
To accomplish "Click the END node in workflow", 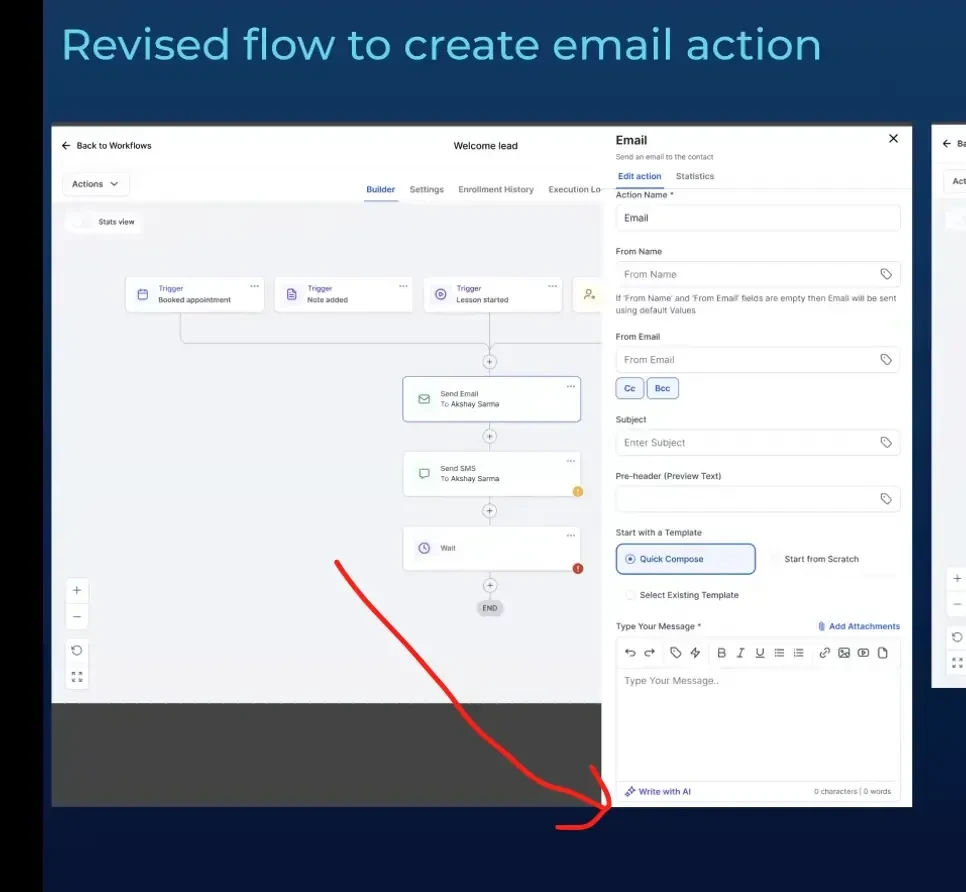I will click(490, 609).
